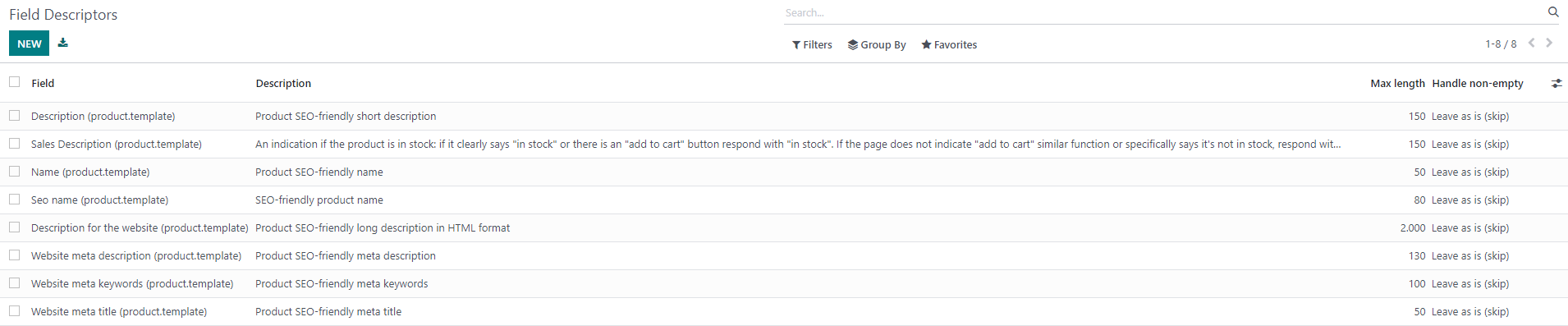Click the 1-8 / 8 pager counter

tap(1501, 44)
